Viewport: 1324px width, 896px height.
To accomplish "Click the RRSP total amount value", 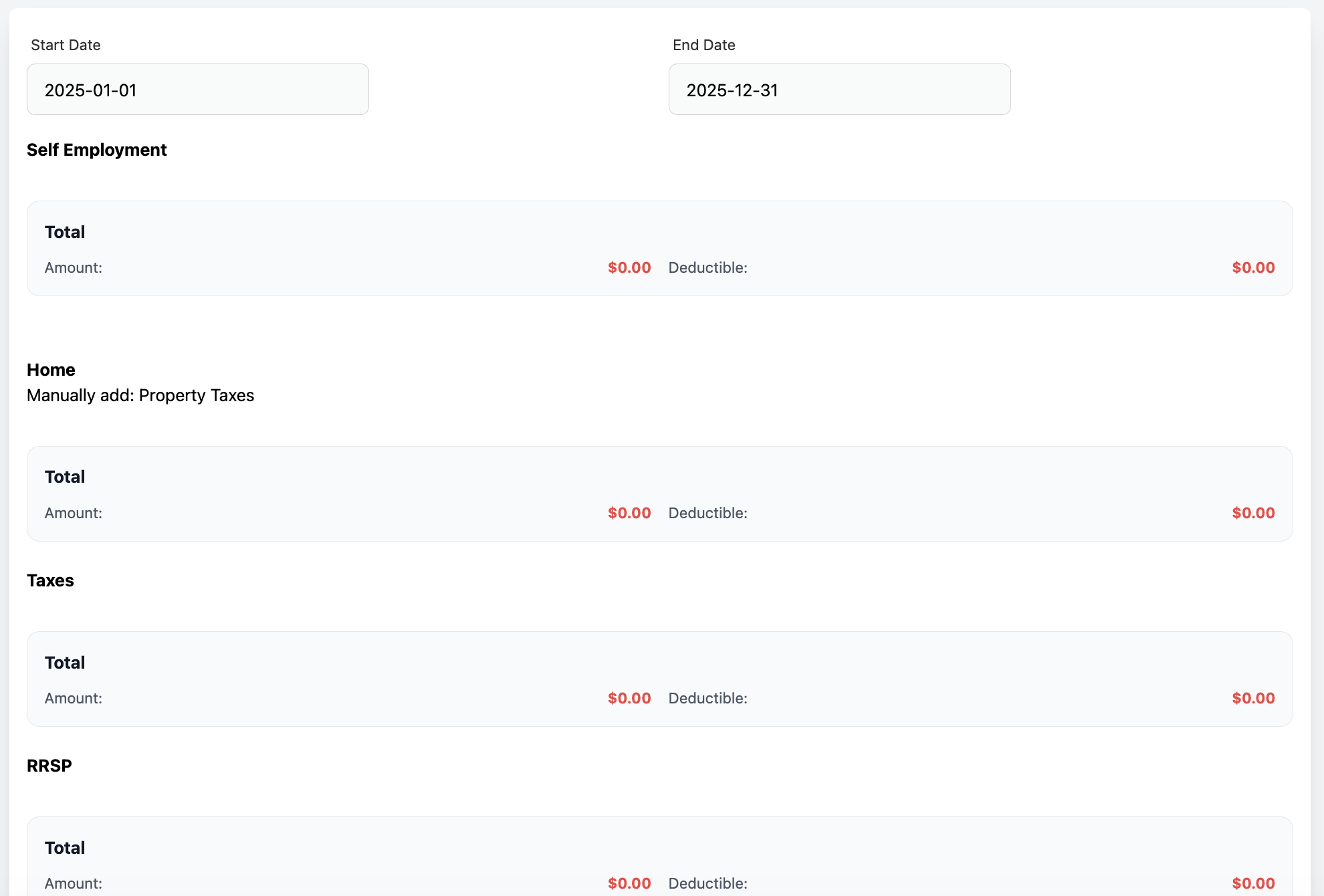I will (629, 883).
